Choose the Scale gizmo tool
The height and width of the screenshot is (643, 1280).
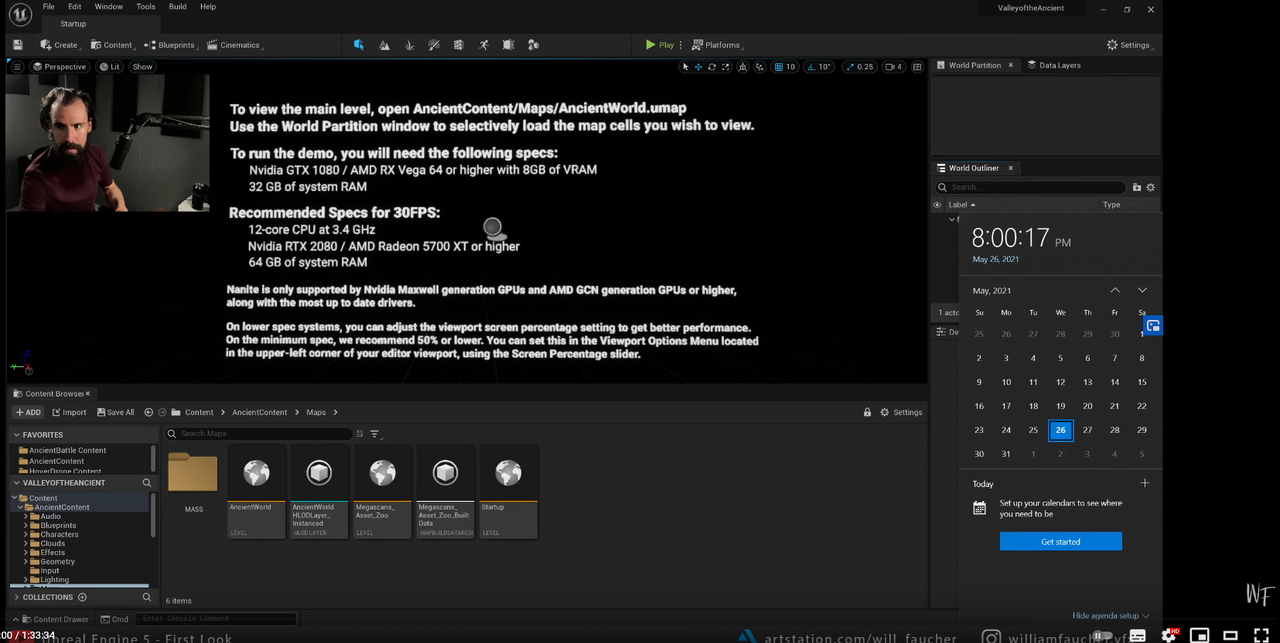(725, 67)
